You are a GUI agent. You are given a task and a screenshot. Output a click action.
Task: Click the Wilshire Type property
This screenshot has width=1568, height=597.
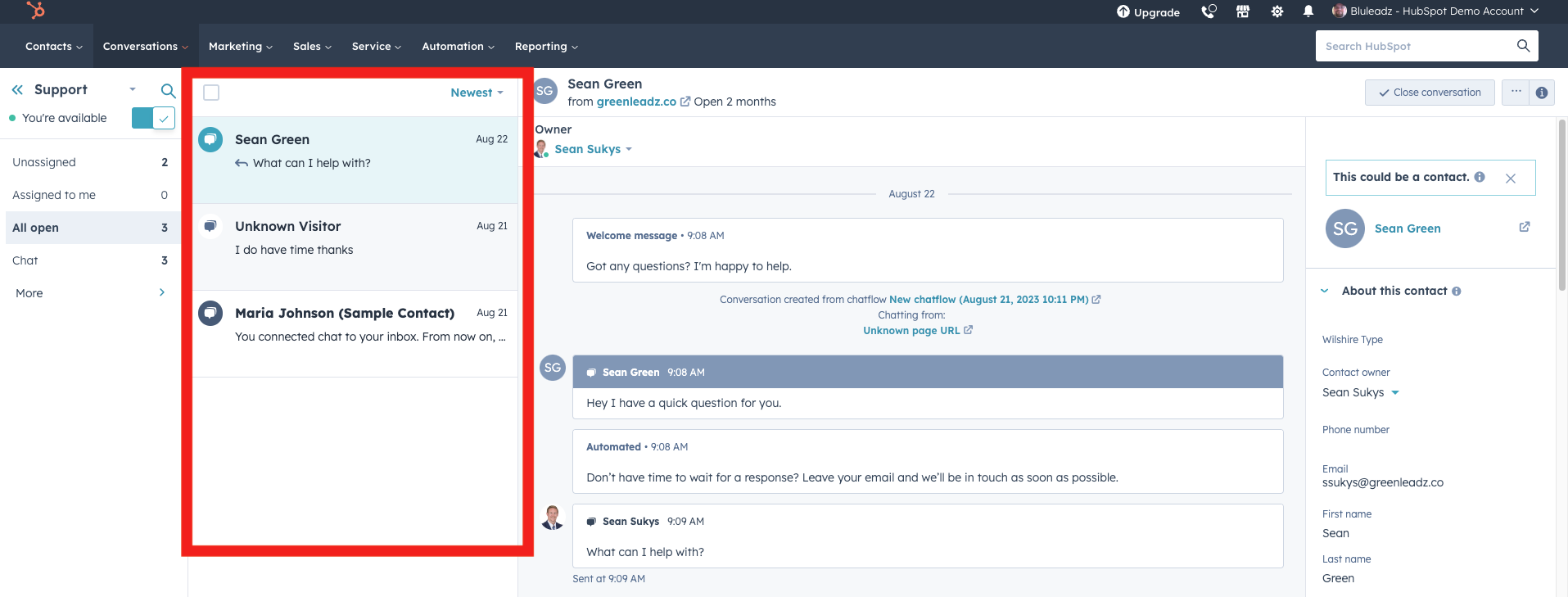click(1353, 340)
